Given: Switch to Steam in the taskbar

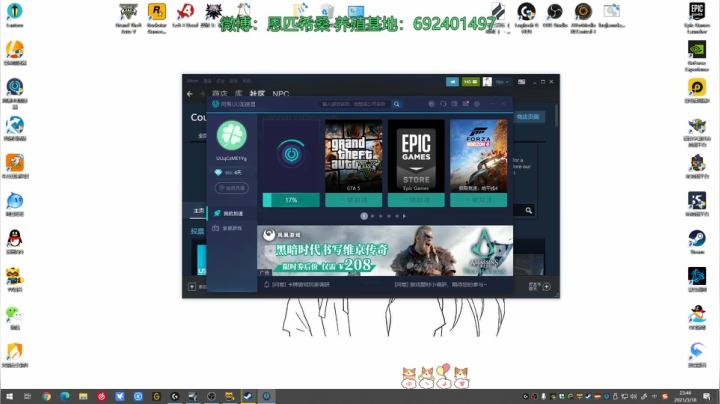Looking at the screenshot, I should point(248,396).
